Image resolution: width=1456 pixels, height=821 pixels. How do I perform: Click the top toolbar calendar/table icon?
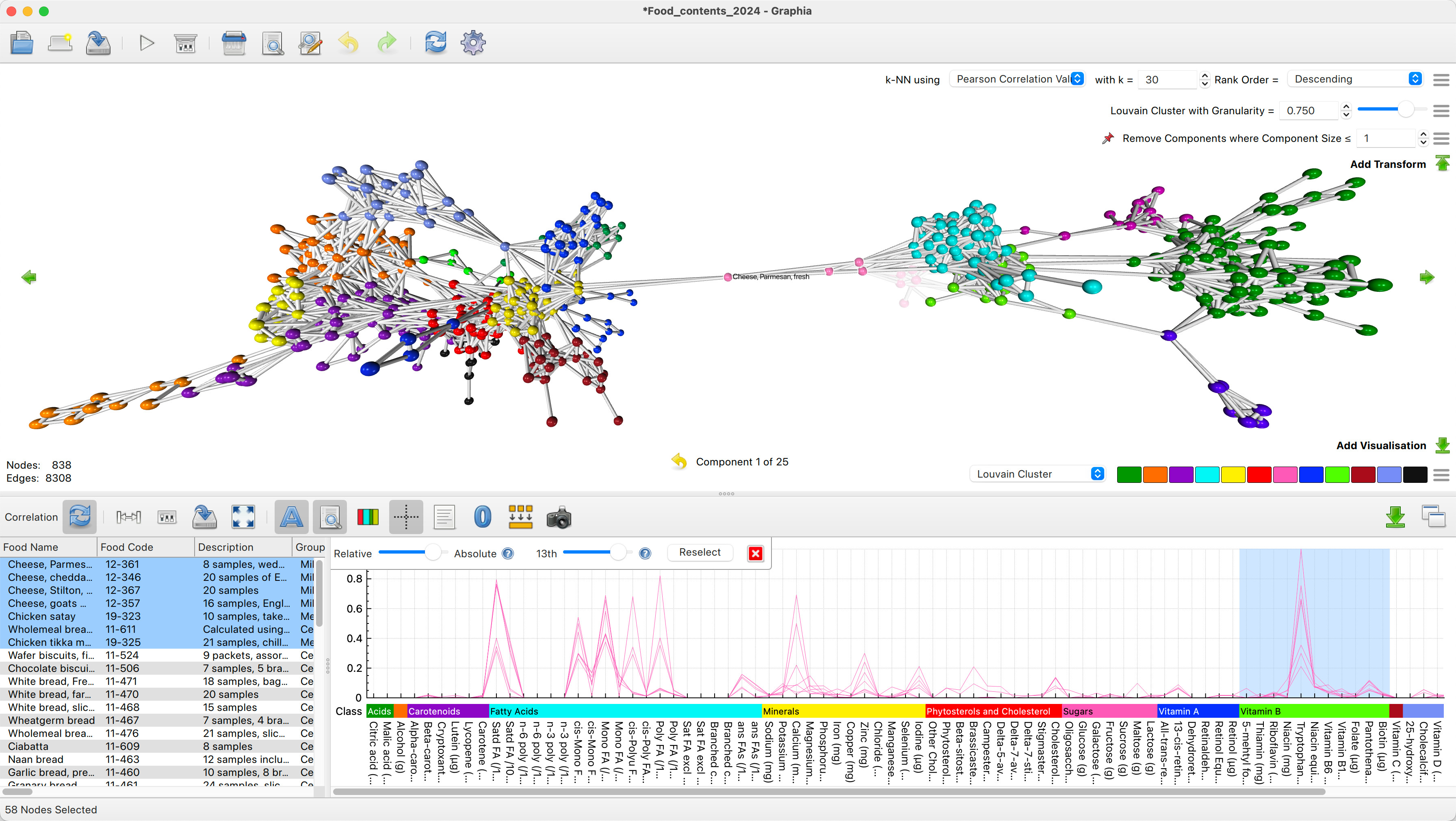click(x=185, y=43)
